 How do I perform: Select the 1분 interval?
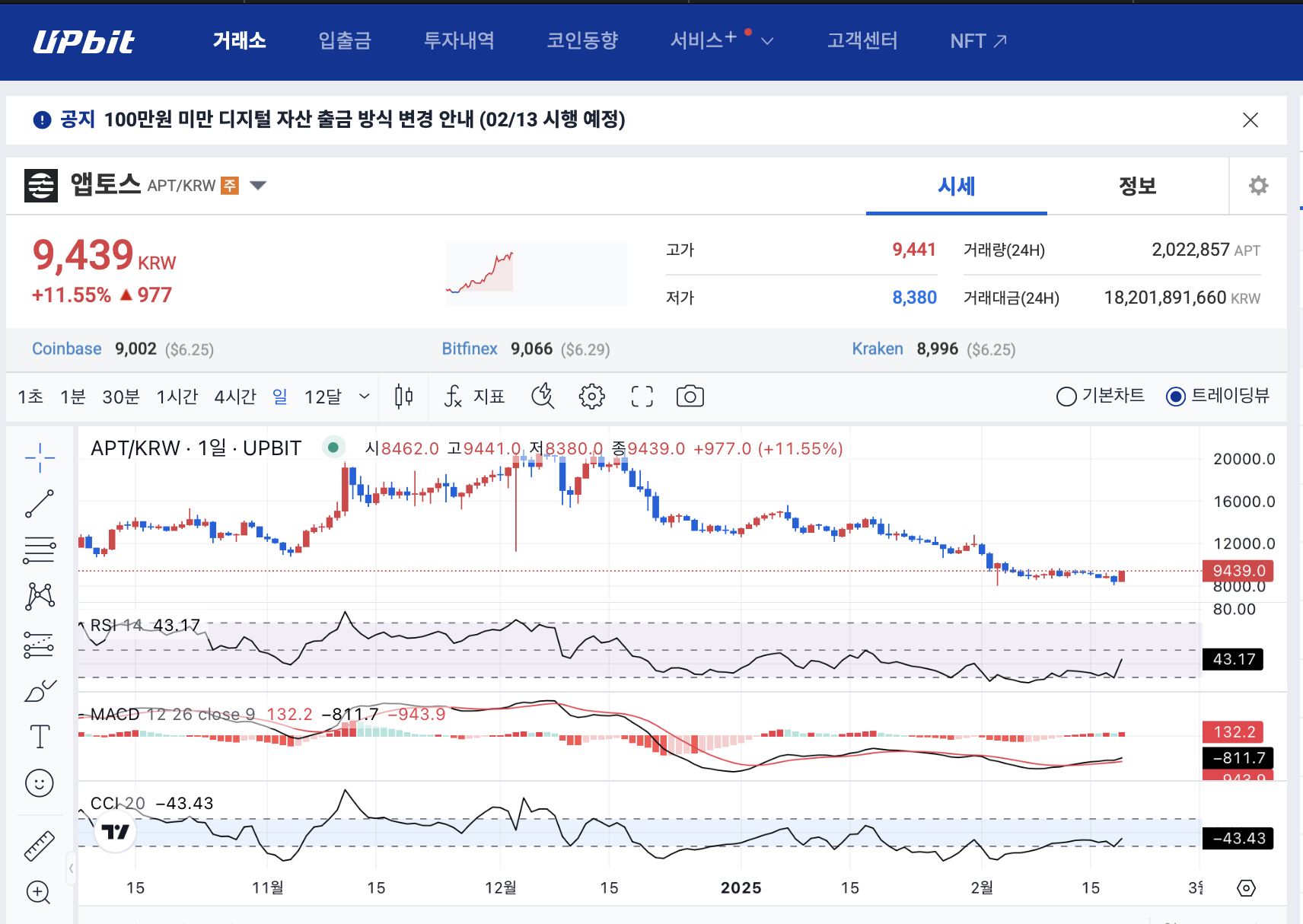point(73,397)
